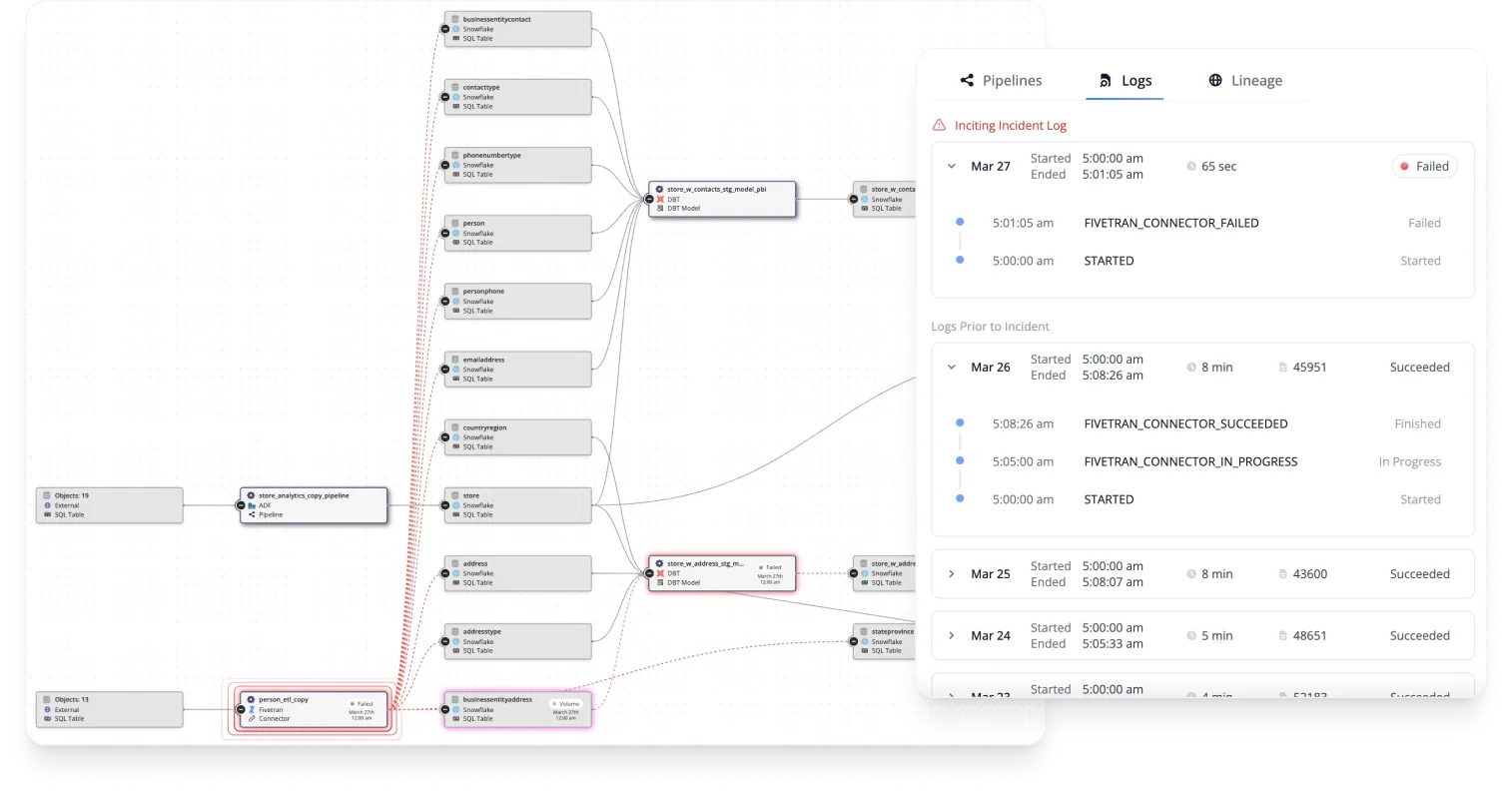1512x796 pixels.
Task: Click the file icon next to 45951
Action: [1283, 368]
